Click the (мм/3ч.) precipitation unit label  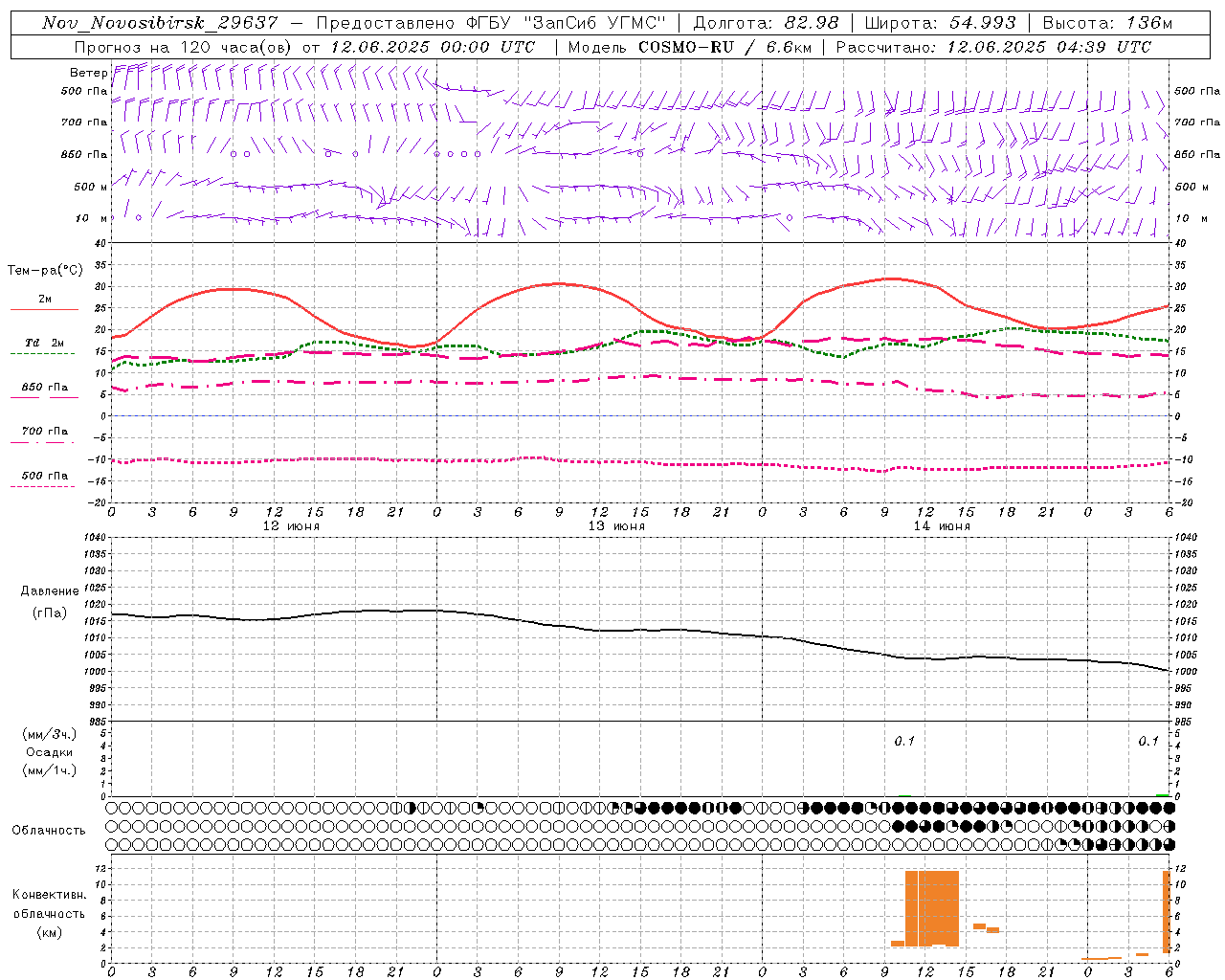[50, 735]
